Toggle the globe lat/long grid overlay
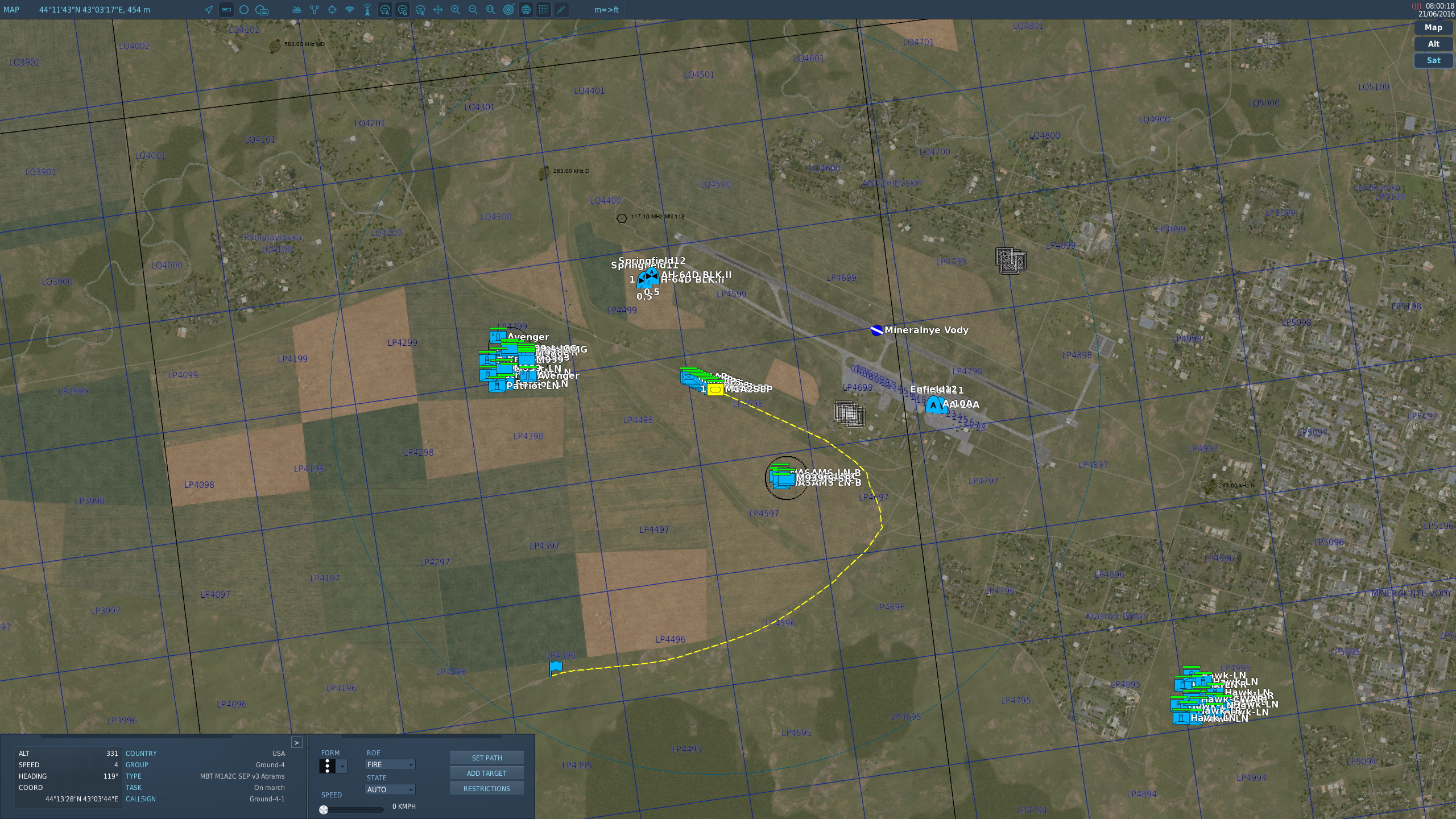The width and height of the screenshot is (1456, 819). click(x=526, y=10)
